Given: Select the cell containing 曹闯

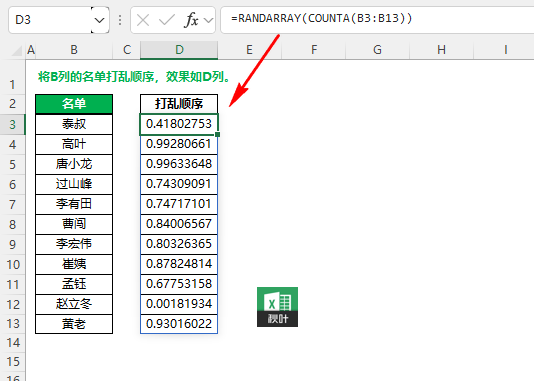Looking at the screenshot, I should [74, 224].
